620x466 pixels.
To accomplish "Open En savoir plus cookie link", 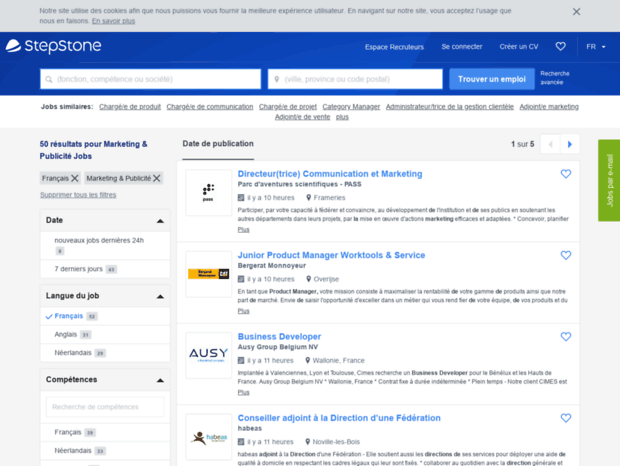I will coord(113,21).
